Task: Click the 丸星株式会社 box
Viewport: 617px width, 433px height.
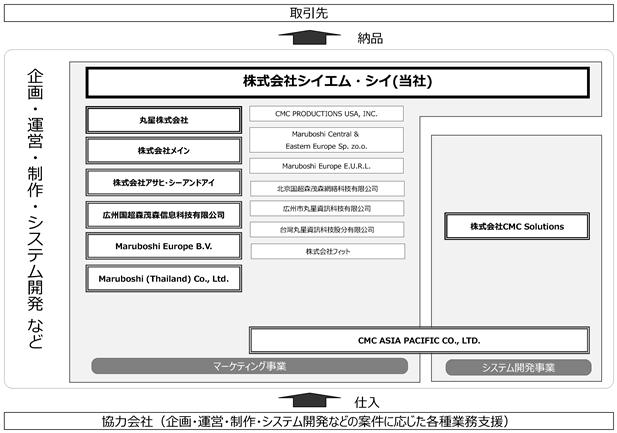Action: pos(164,120)
